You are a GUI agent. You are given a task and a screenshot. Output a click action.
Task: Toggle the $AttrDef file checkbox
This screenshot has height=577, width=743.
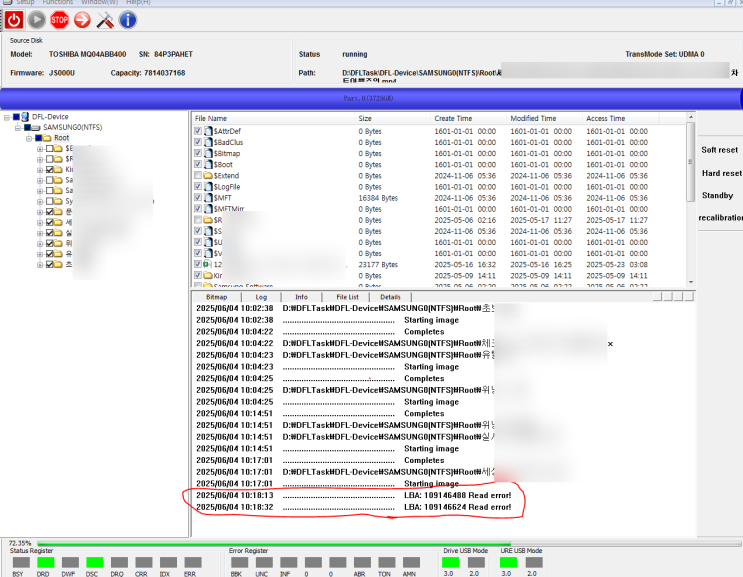(x=198, y=131)
